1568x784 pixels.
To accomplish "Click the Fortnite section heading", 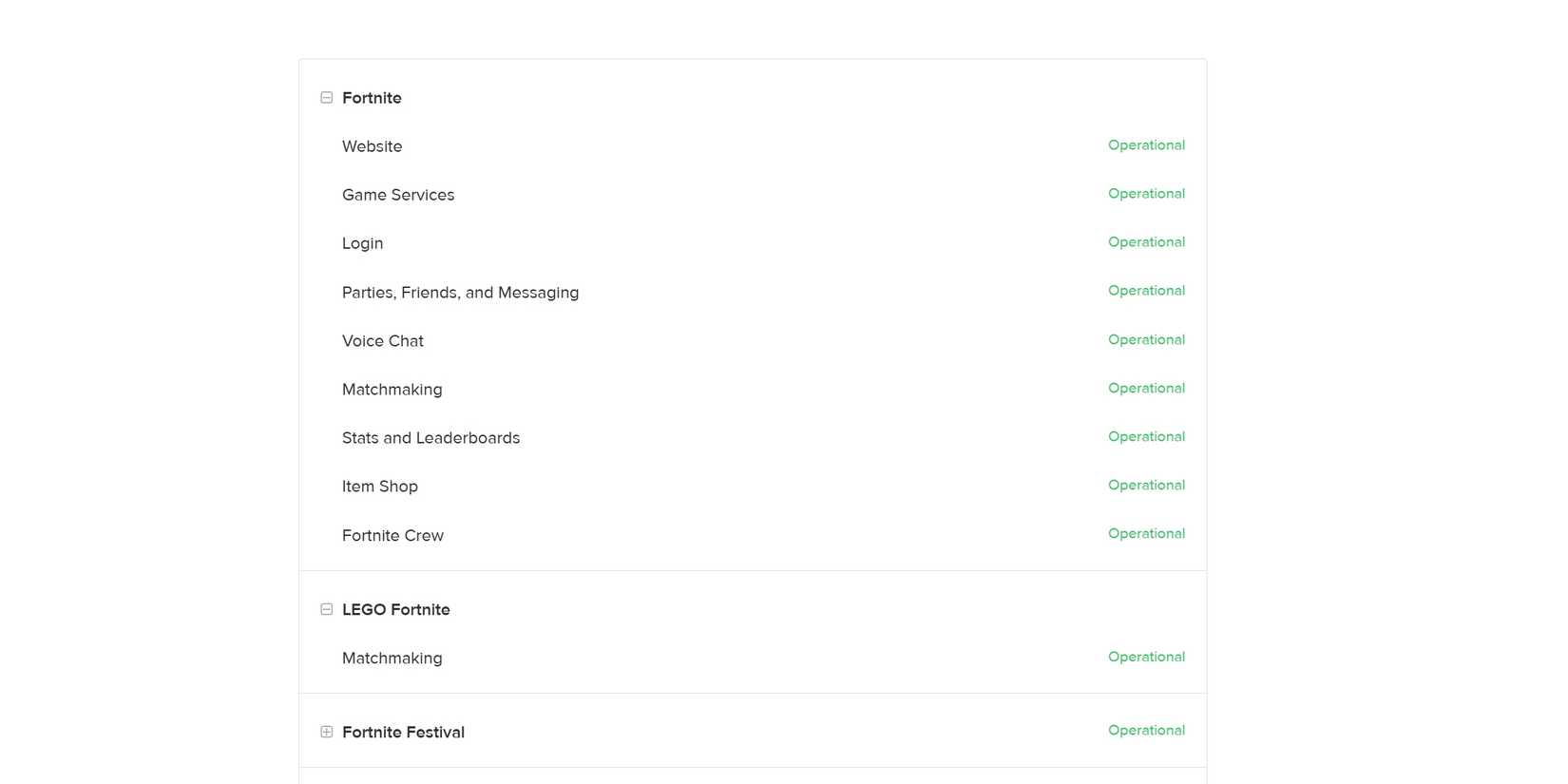I will pos(372,97).
